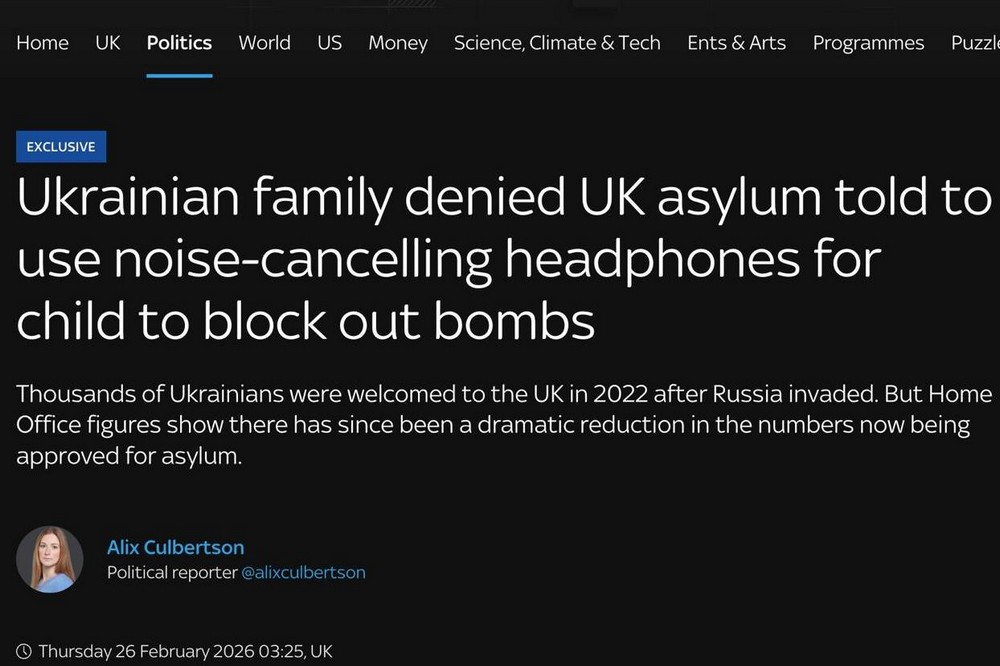Select the Politics tab in the navigation
This screenshot has width=1000, height=666.
click(x=179, y=43)
